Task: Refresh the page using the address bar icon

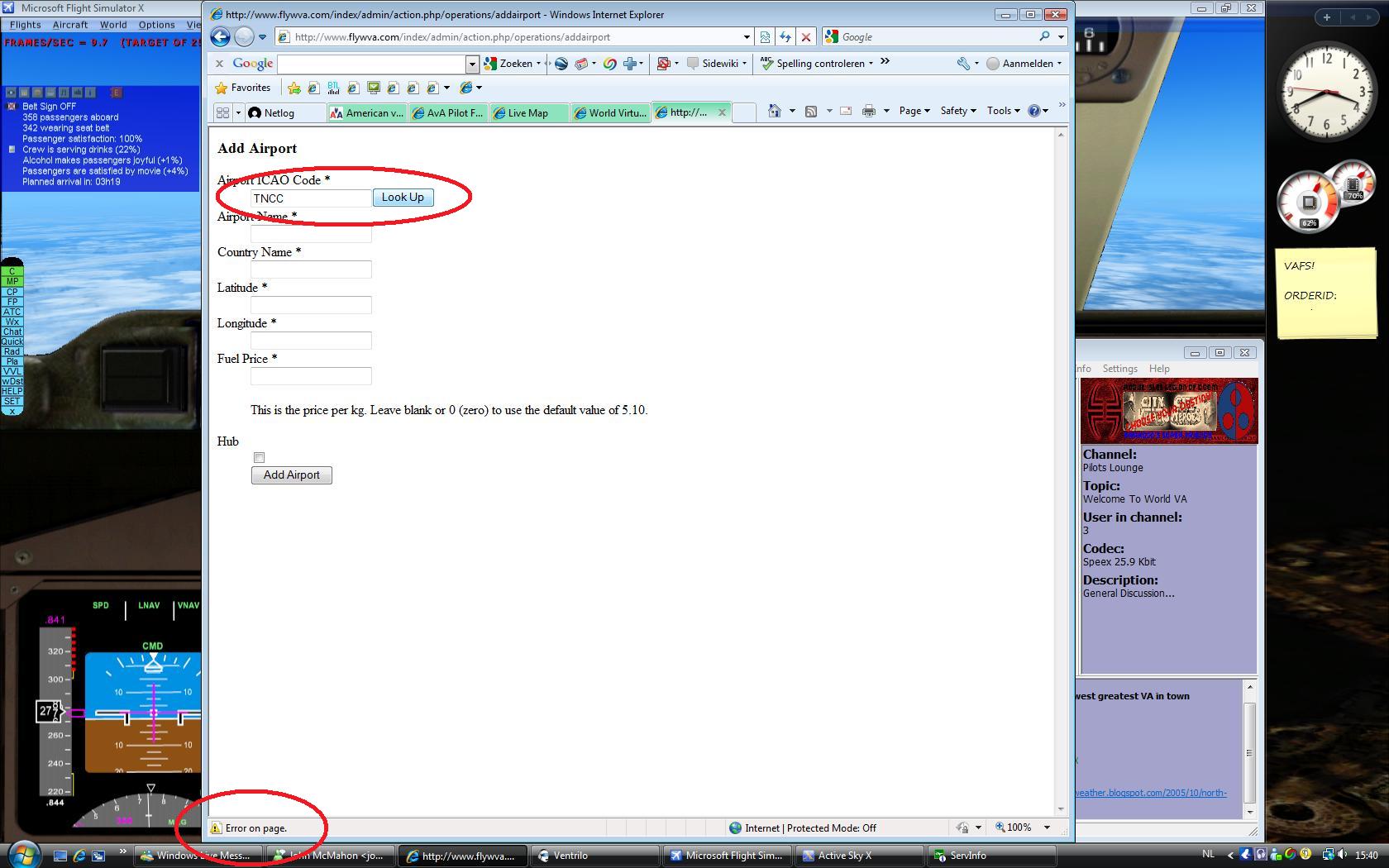Action: click(x=785, y=36)
